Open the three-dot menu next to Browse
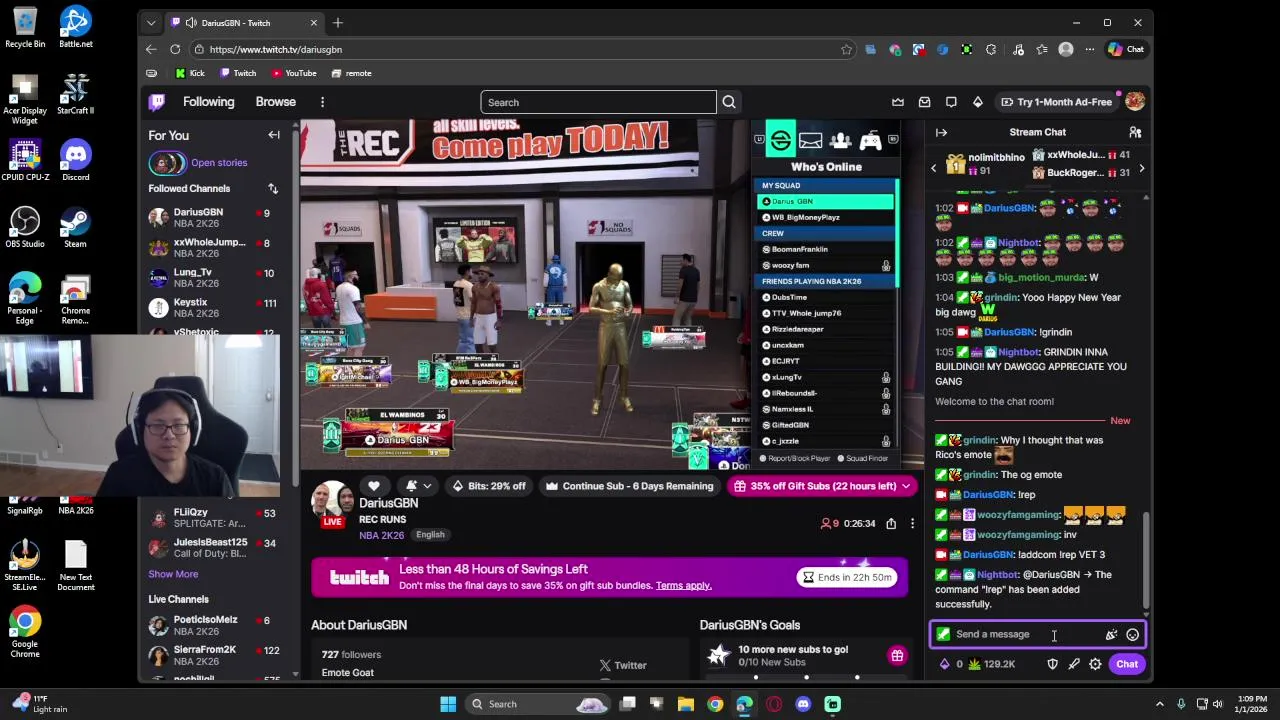Screen dimensions: 1280x720 click(322, 102)
